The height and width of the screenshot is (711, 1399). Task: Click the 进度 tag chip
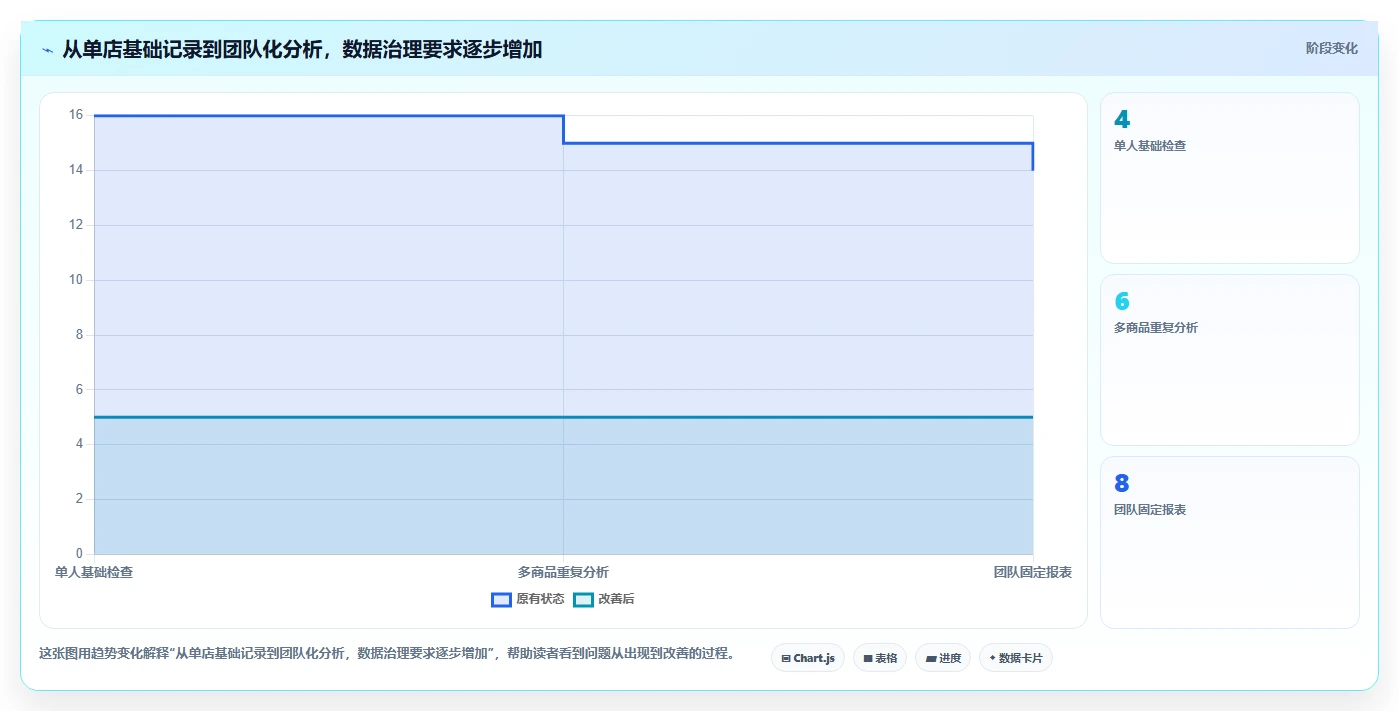pos(943,658)
